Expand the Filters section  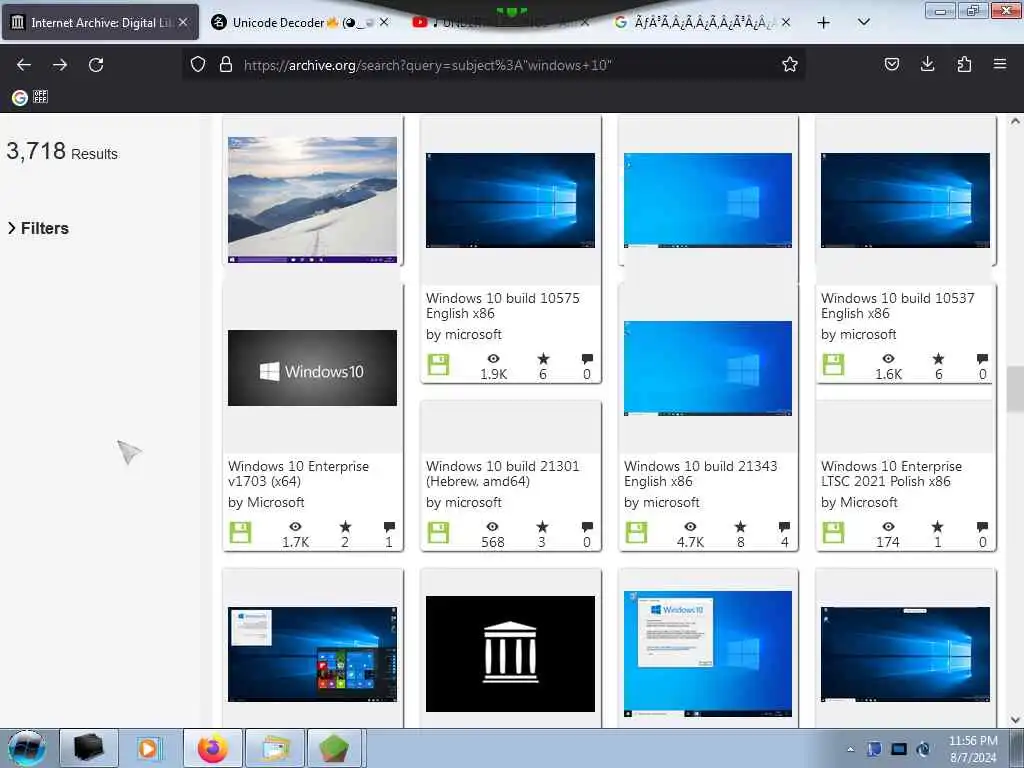click(x=38, y=228)
